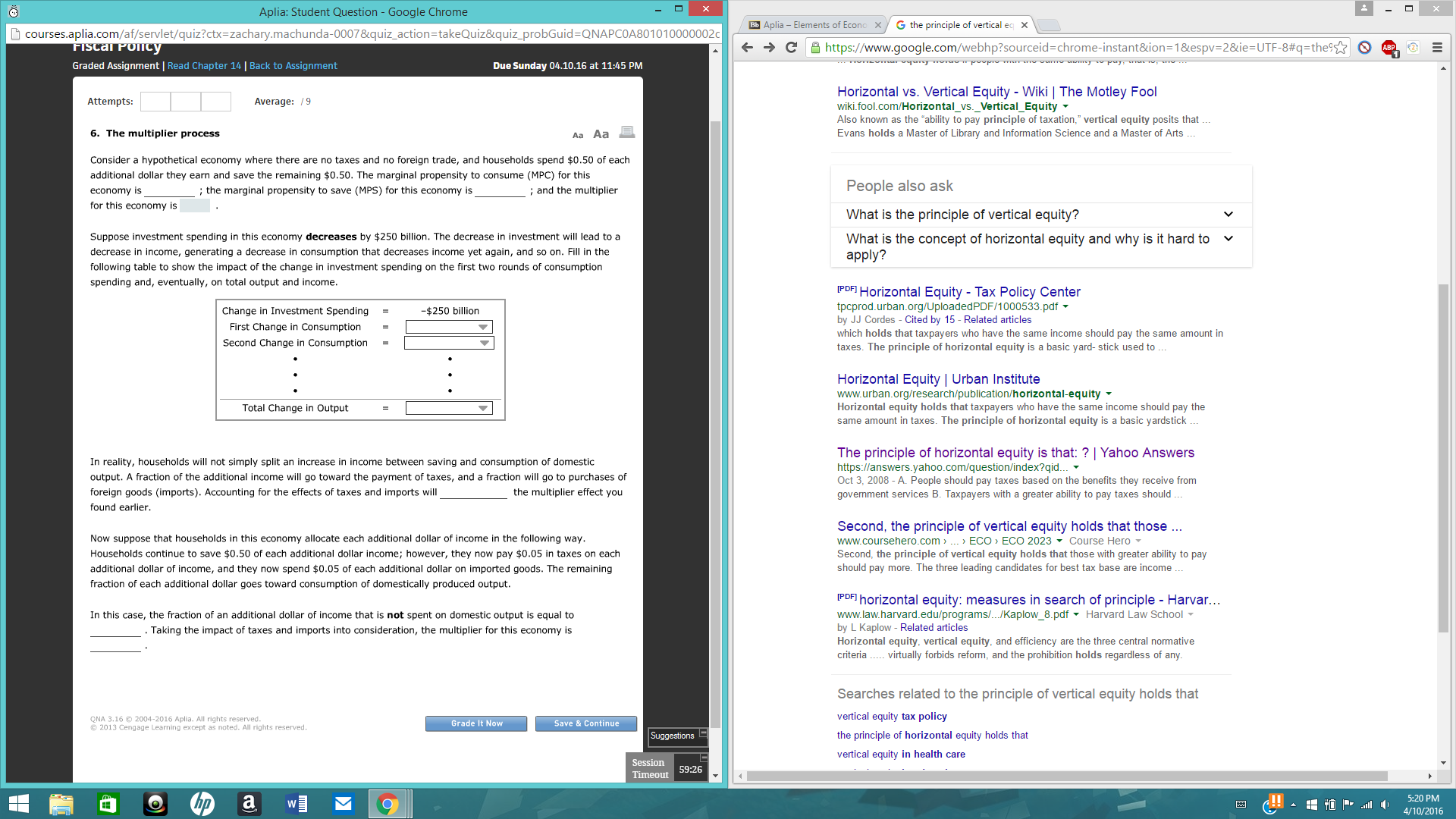Open a new tab in Google window
The height and width of the screenshot is (819, 1456).
1048,25
